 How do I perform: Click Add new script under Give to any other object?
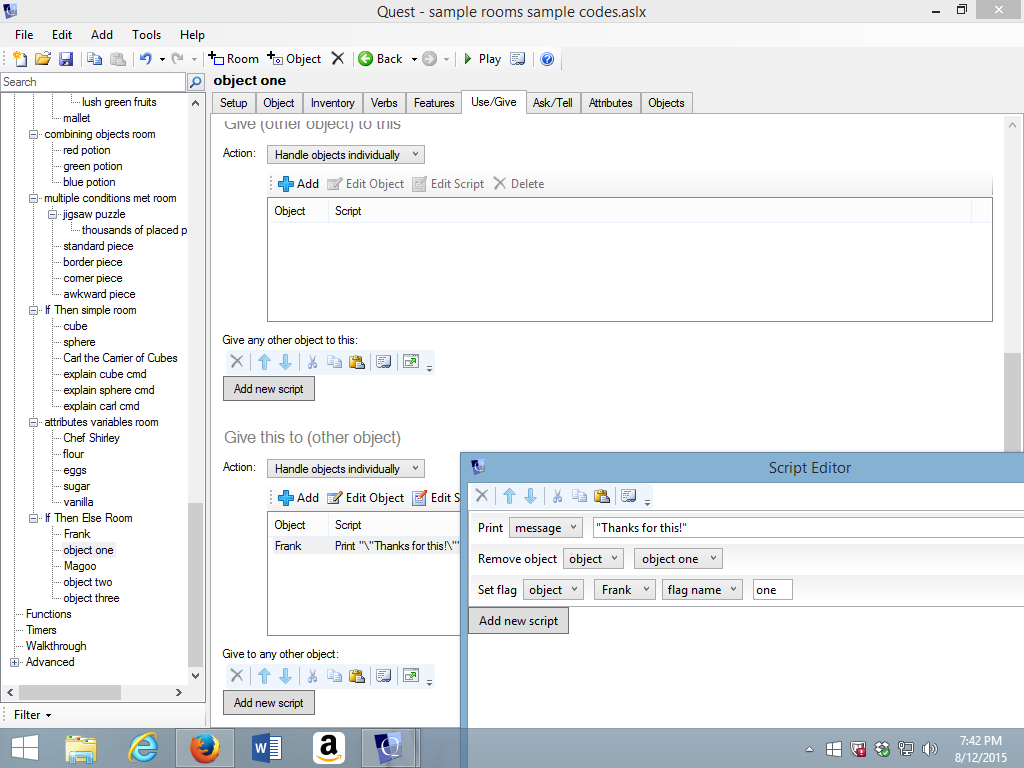pyautogui.click(x=268, y=703)
